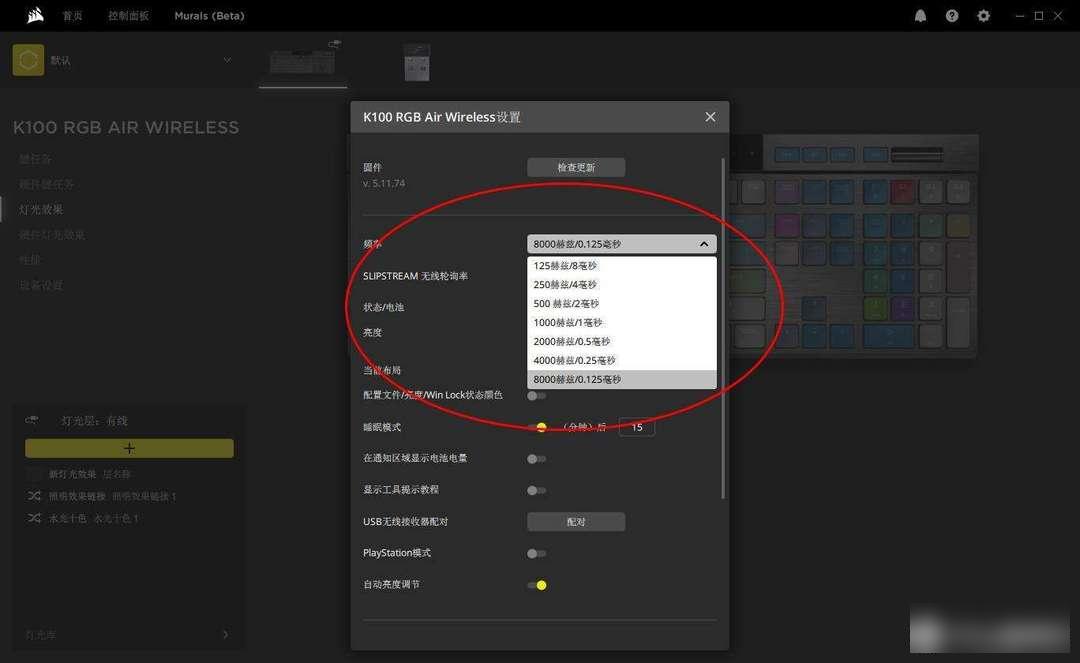Toggle 显示工具提示教程 switch
This screenshot has height=663, width=1080.
pyautogui.click(x=537, y=491)
